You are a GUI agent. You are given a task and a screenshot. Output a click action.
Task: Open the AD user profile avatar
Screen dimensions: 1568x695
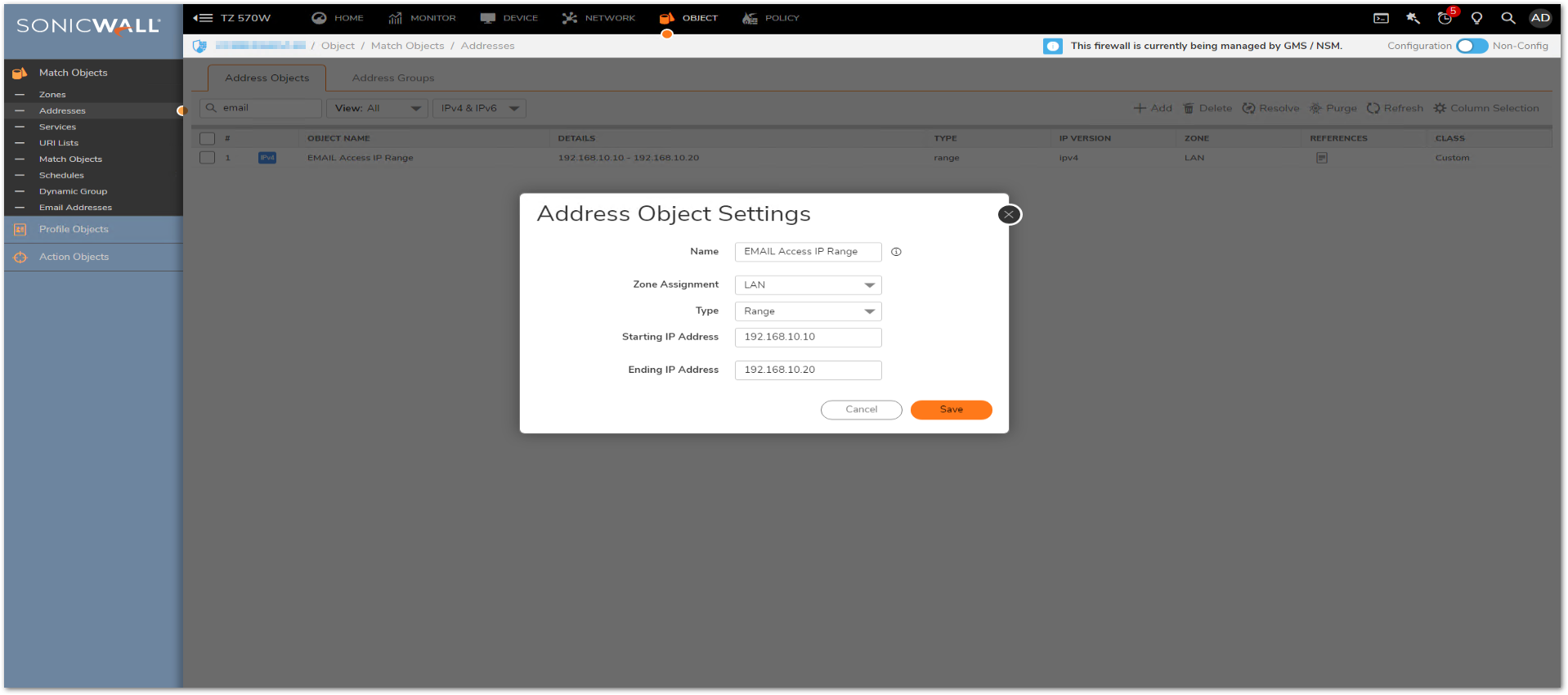[x=1540, y=18]
